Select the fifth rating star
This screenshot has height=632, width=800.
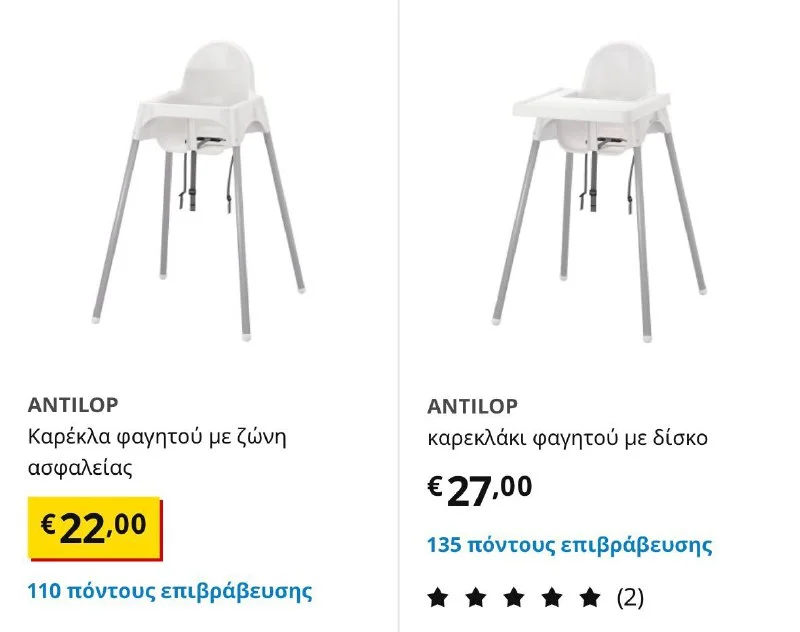pos(590,598)
